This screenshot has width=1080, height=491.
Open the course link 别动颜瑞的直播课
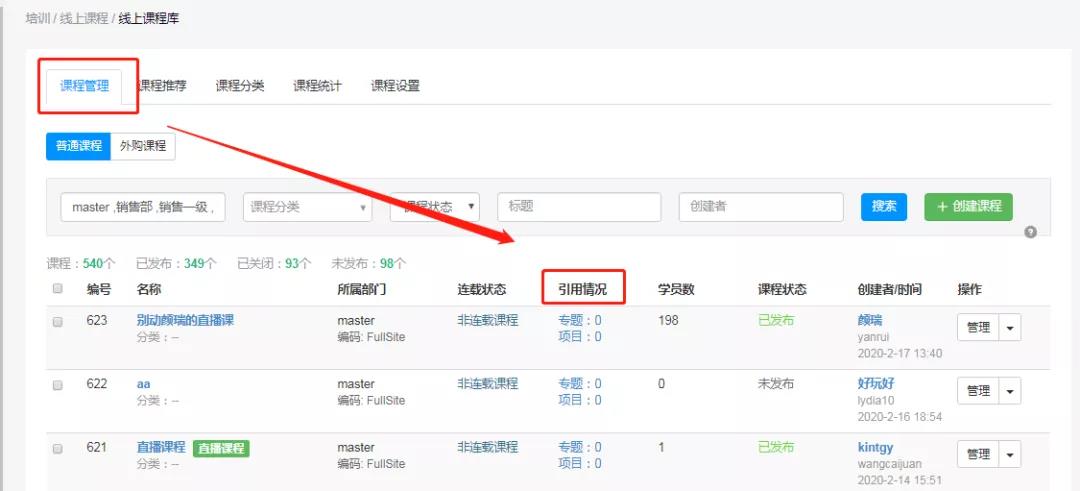pyautogui.click(x=186, y=320)
